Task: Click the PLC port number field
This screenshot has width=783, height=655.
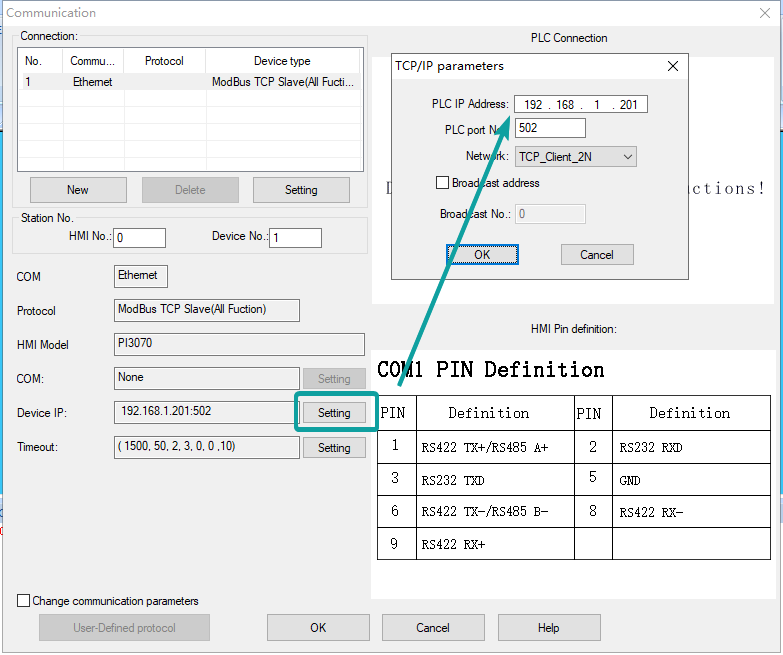Action: [550, 129]
